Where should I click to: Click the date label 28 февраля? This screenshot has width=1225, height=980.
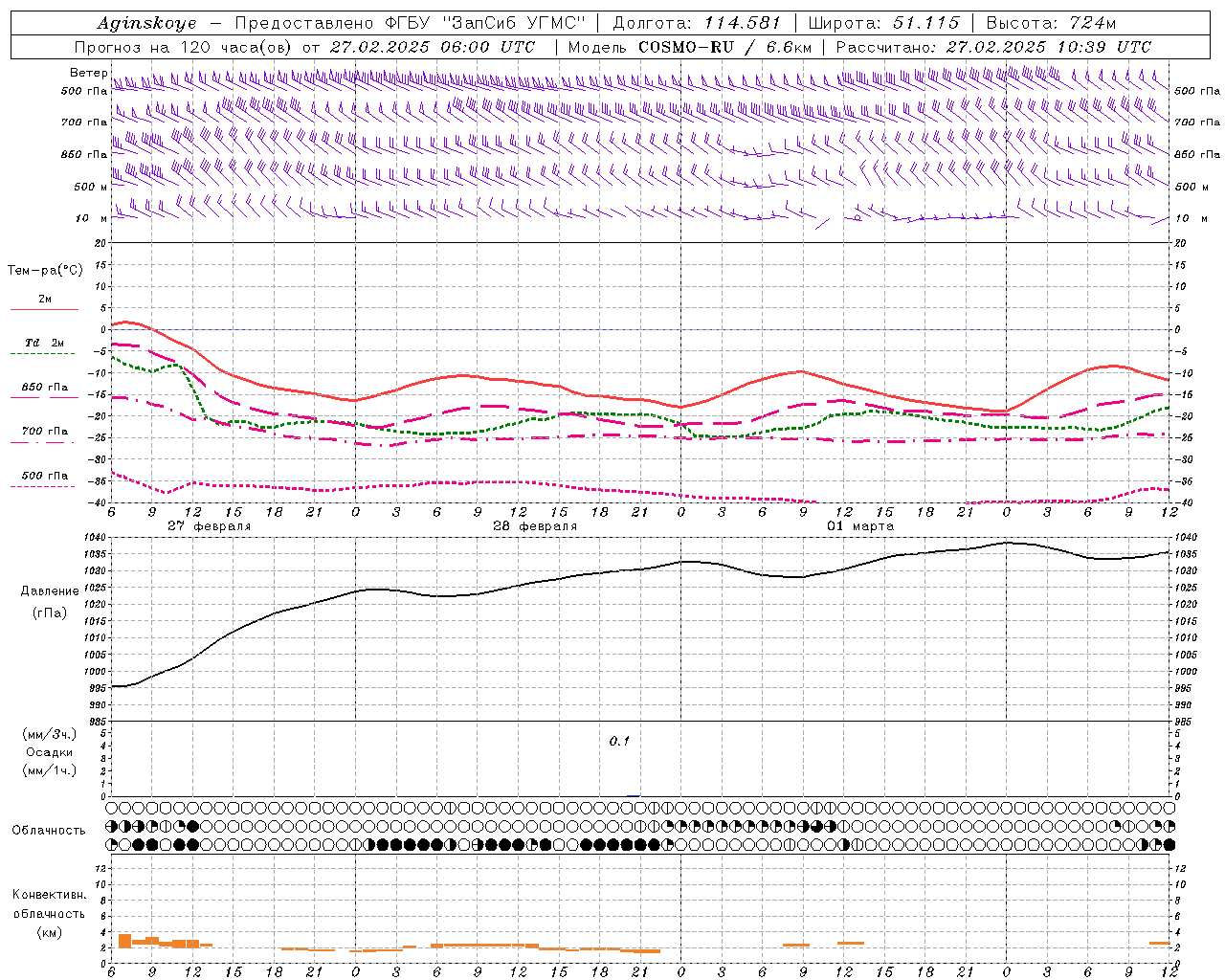pos(535,526)
